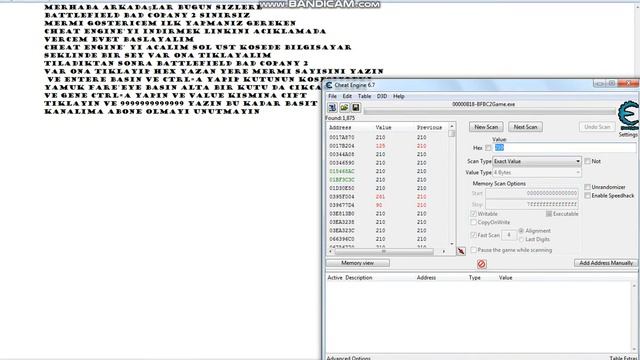Click the Undo Scan button
The image size is (640, 360).
[597, 127]
